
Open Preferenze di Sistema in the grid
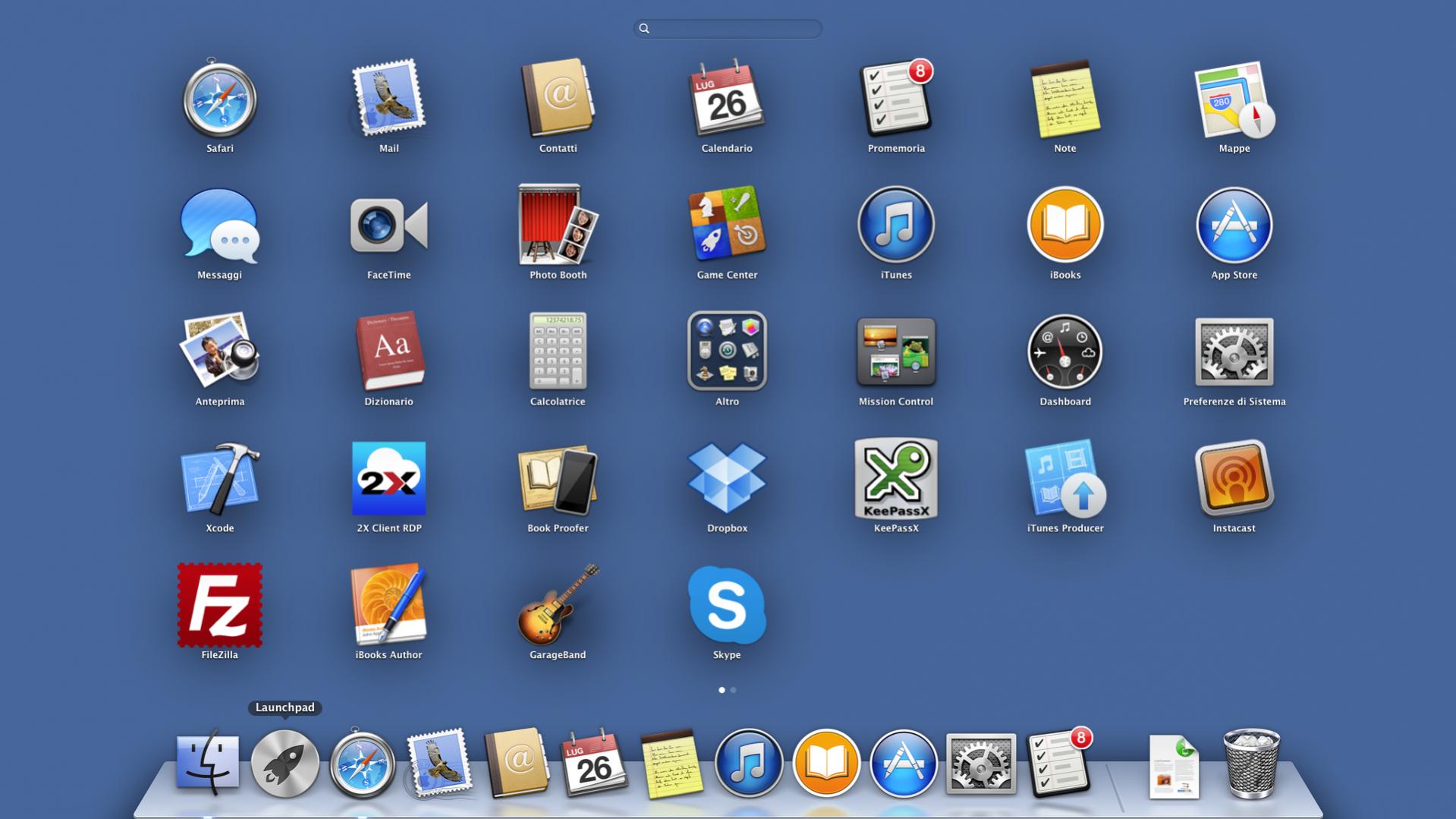[x=1234, y=352]
